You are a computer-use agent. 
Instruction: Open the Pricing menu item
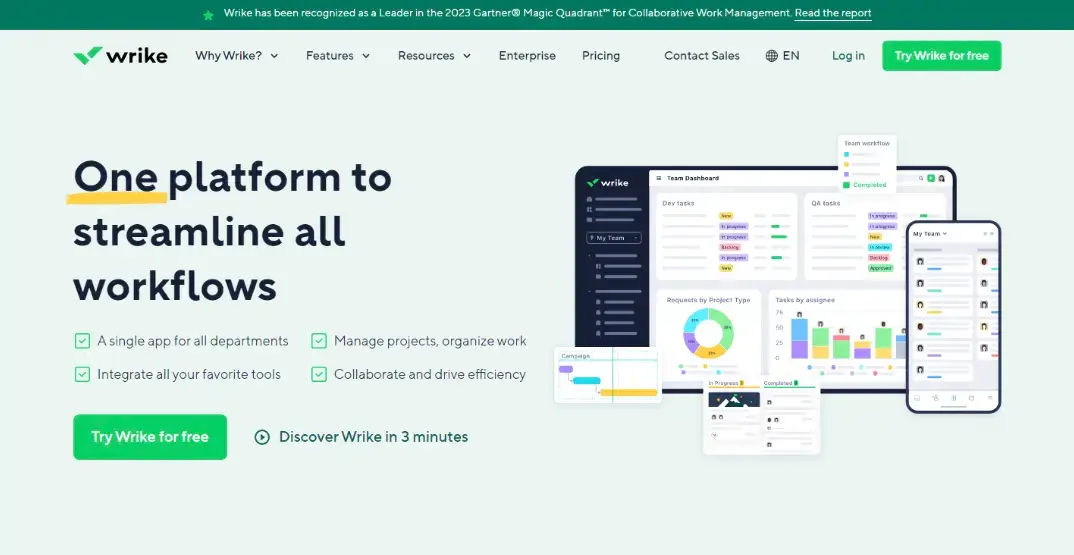pos(601,56)
